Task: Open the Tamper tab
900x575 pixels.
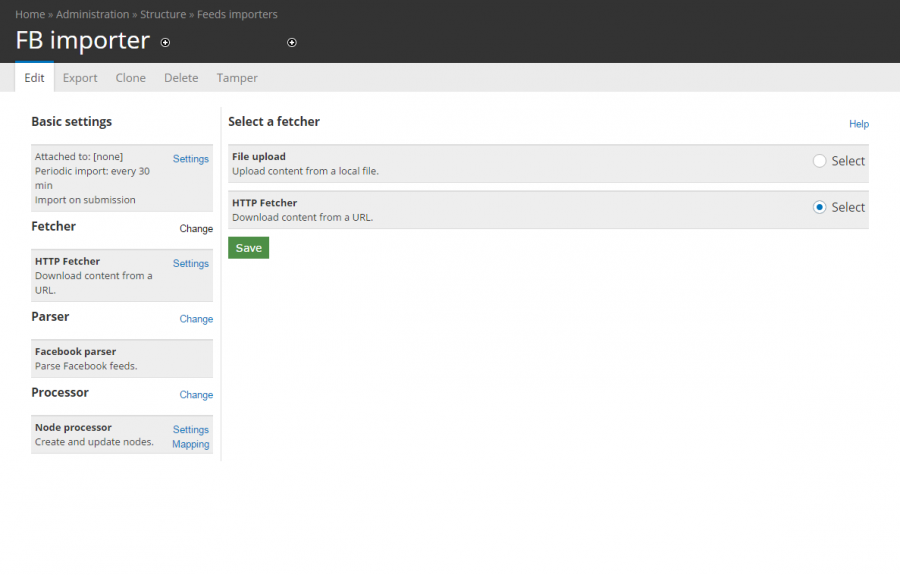Action: tap(236, 77)
